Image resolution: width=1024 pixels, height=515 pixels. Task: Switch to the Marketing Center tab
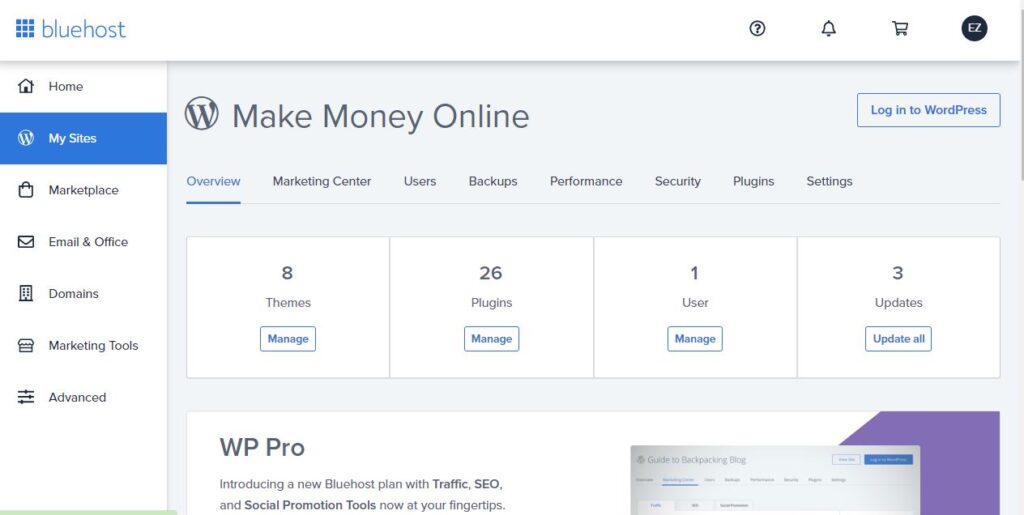[321, 181]
